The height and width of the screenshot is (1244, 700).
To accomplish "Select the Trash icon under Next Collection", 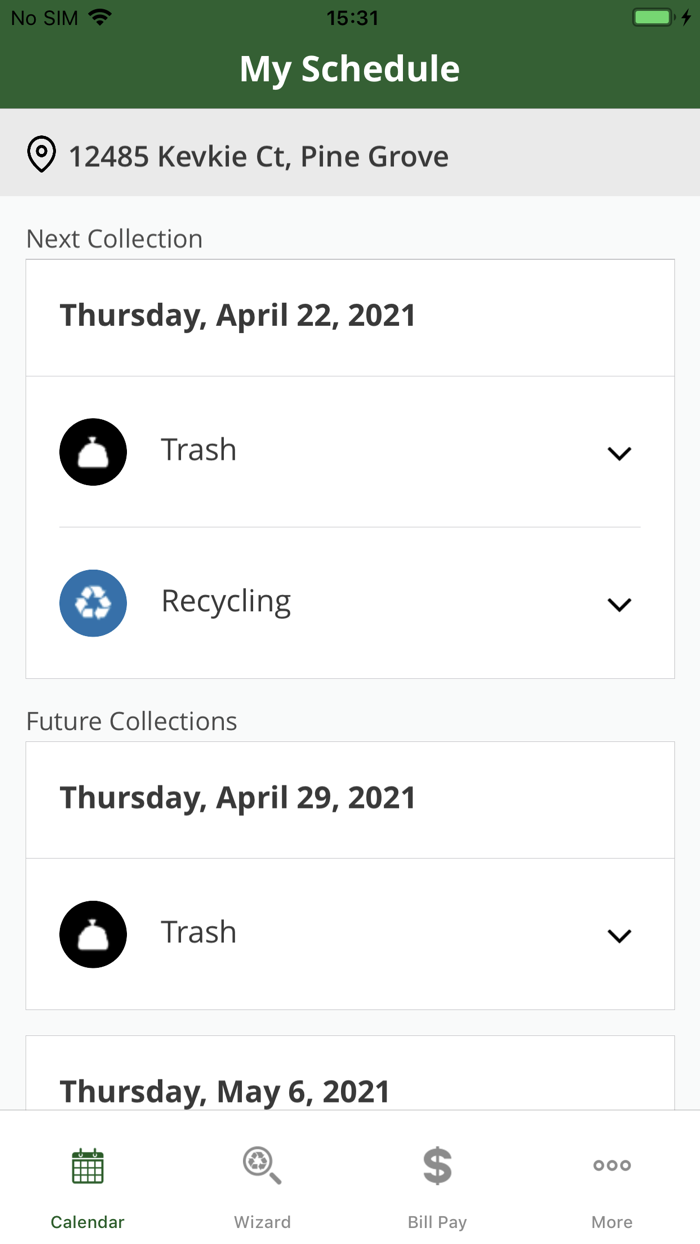I will coord(93,451).
